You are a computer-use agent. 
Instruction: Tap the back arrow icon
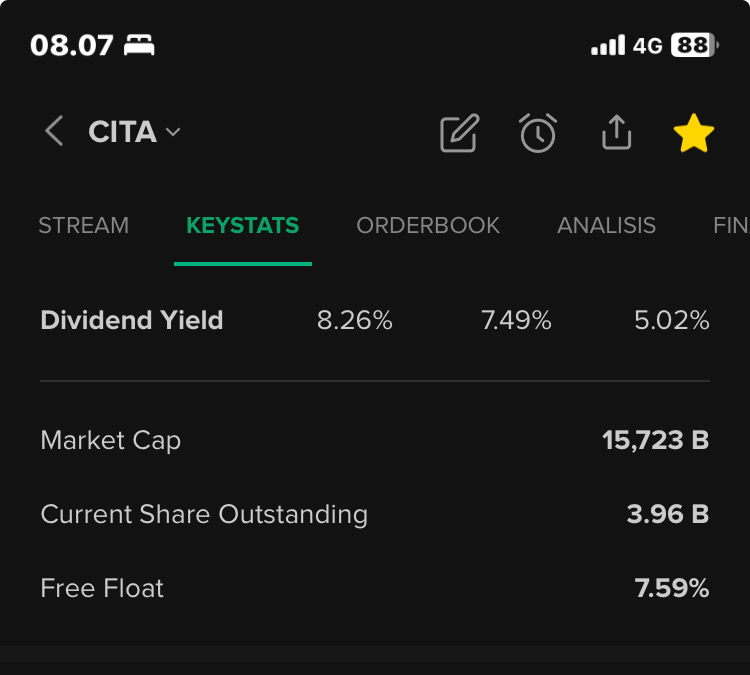tap(54, 131)
